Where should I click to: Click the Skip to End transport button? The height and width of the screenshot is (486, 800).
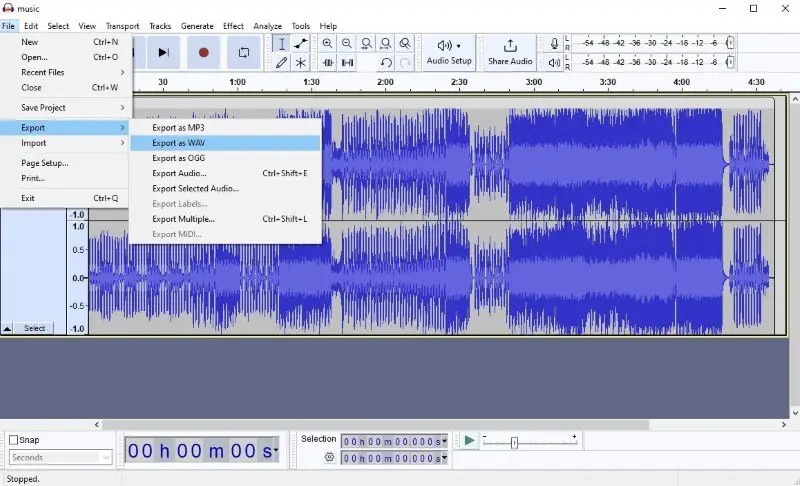coord(163,52)
